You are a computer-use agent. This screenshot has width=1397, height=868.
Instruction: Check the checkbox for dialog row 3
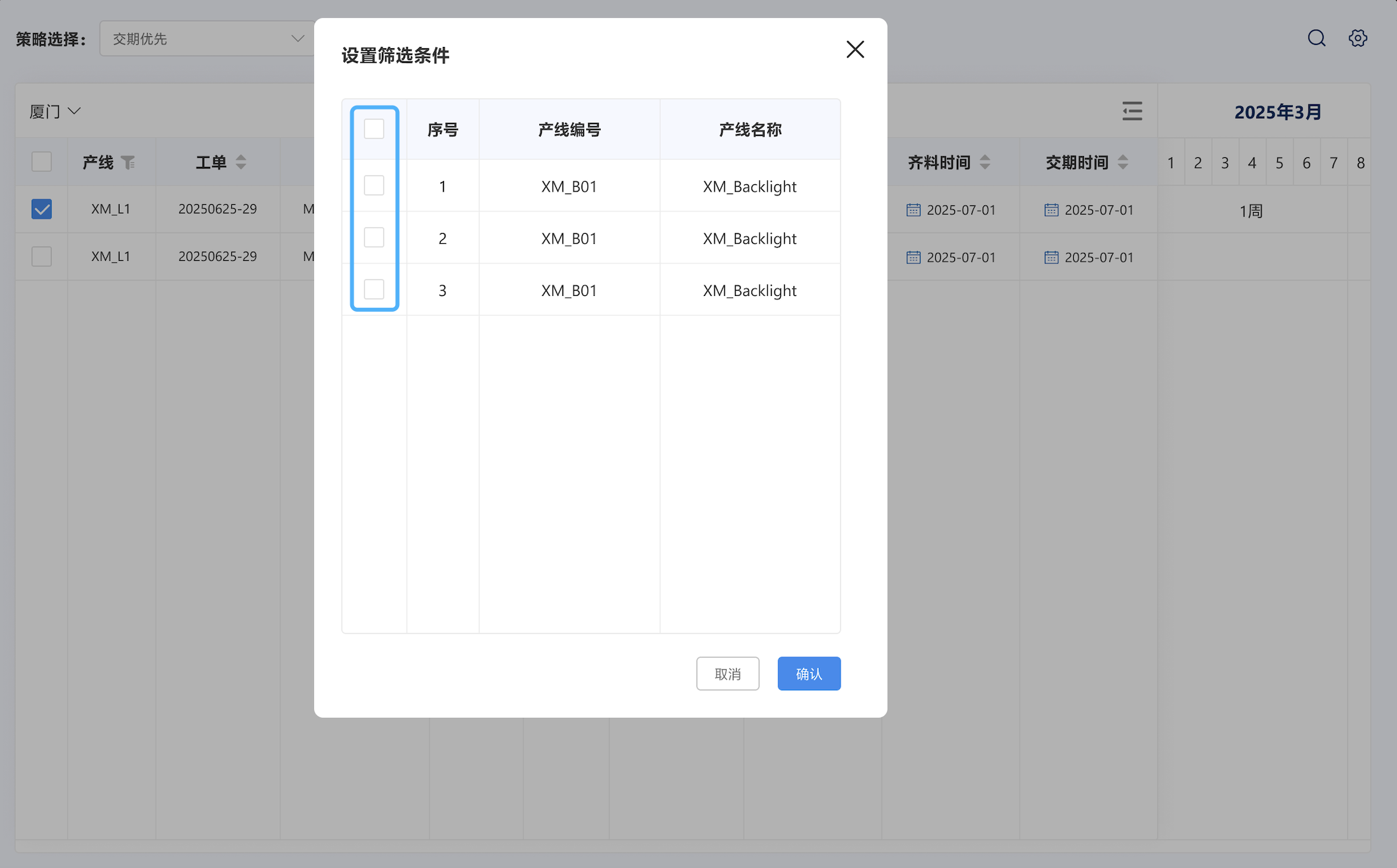(374, 289)
